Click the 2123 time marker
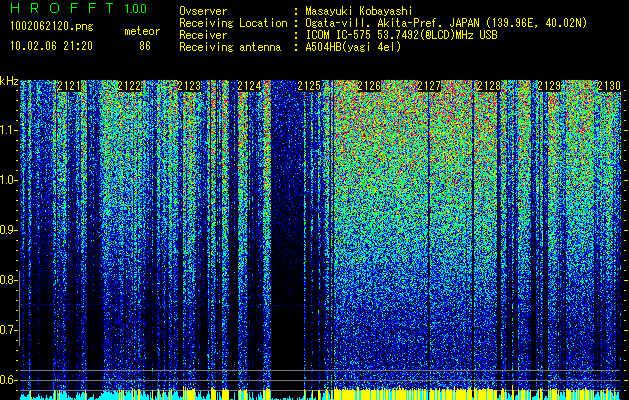 (189, 86)
